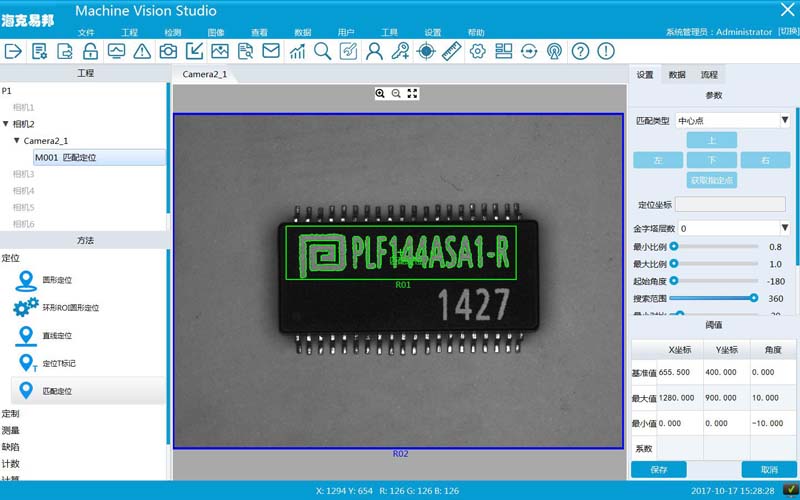Click the envelope mail toolbar icon

tap(271, 51)
